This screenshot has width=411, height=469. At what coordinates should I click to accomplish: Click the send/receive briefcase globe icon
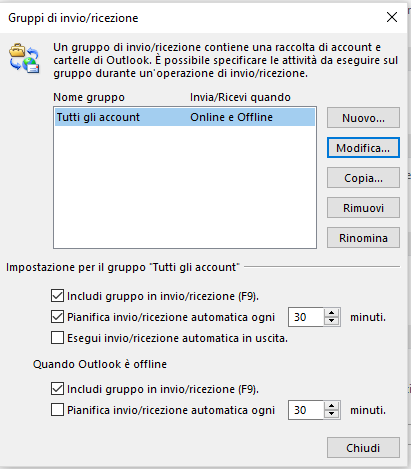pyautogui.click(x=24, y=58)
